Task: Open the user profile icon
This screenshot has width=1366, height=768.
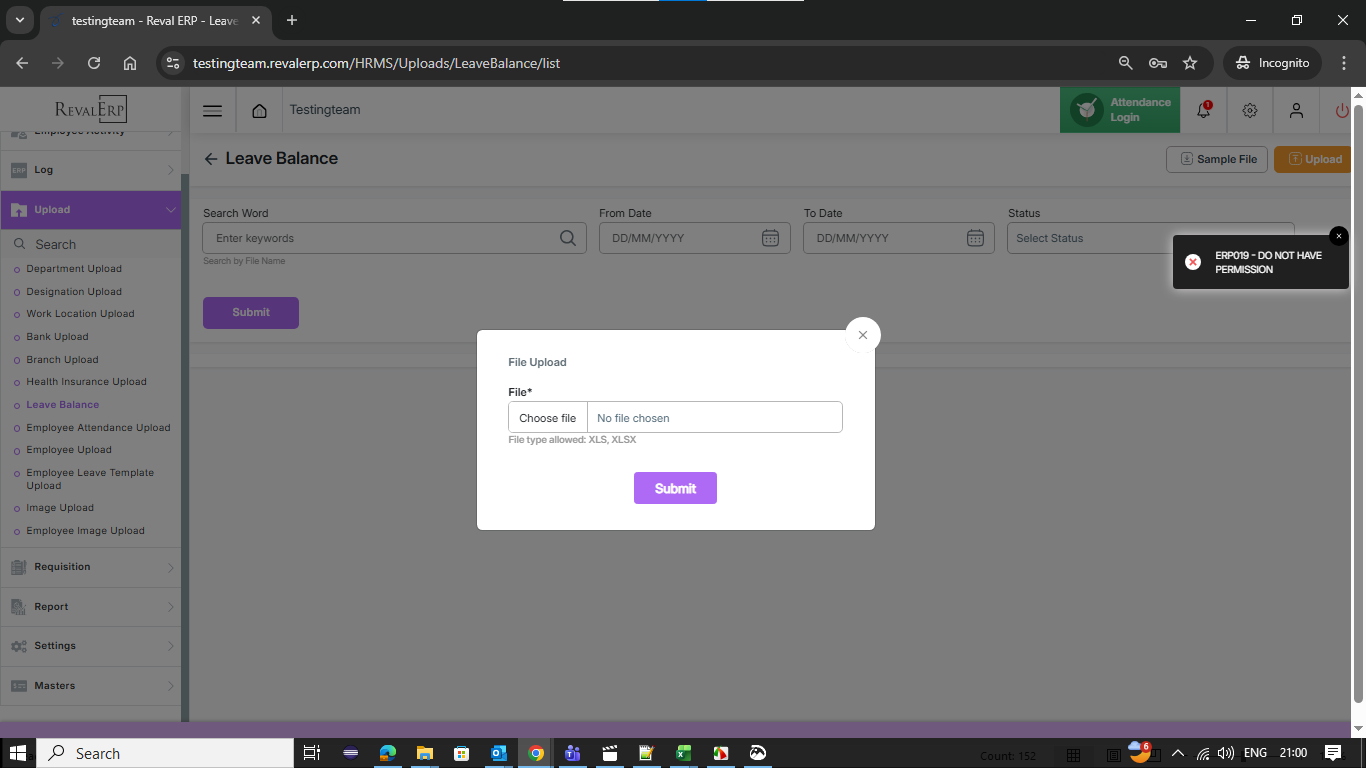Action: (1296, 111)
